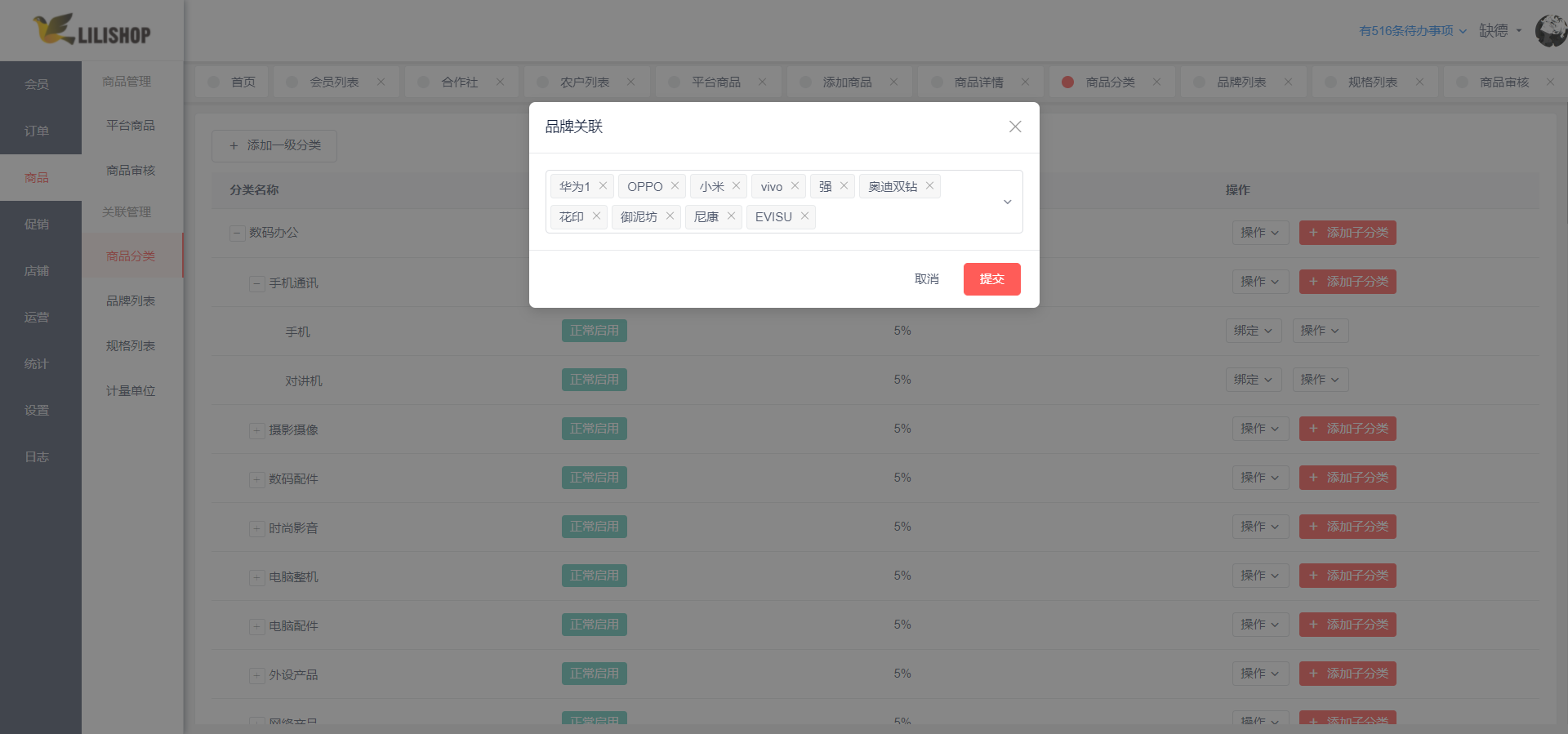Expand the 摄影摄像 category row
Viewport: 1568px width, 734px height.
click(256, 430)
